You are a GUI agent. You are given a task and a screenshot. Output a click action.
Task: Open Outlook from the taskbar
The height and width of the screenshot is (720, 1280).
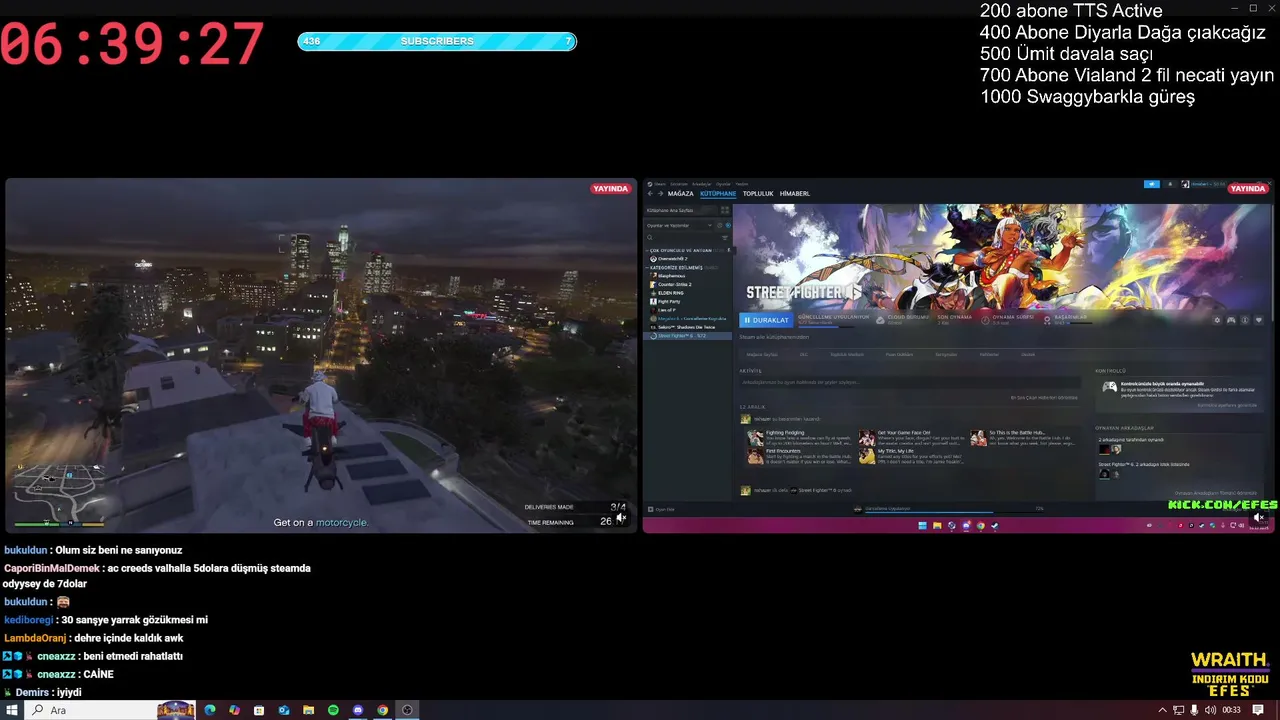coord(284,710)
